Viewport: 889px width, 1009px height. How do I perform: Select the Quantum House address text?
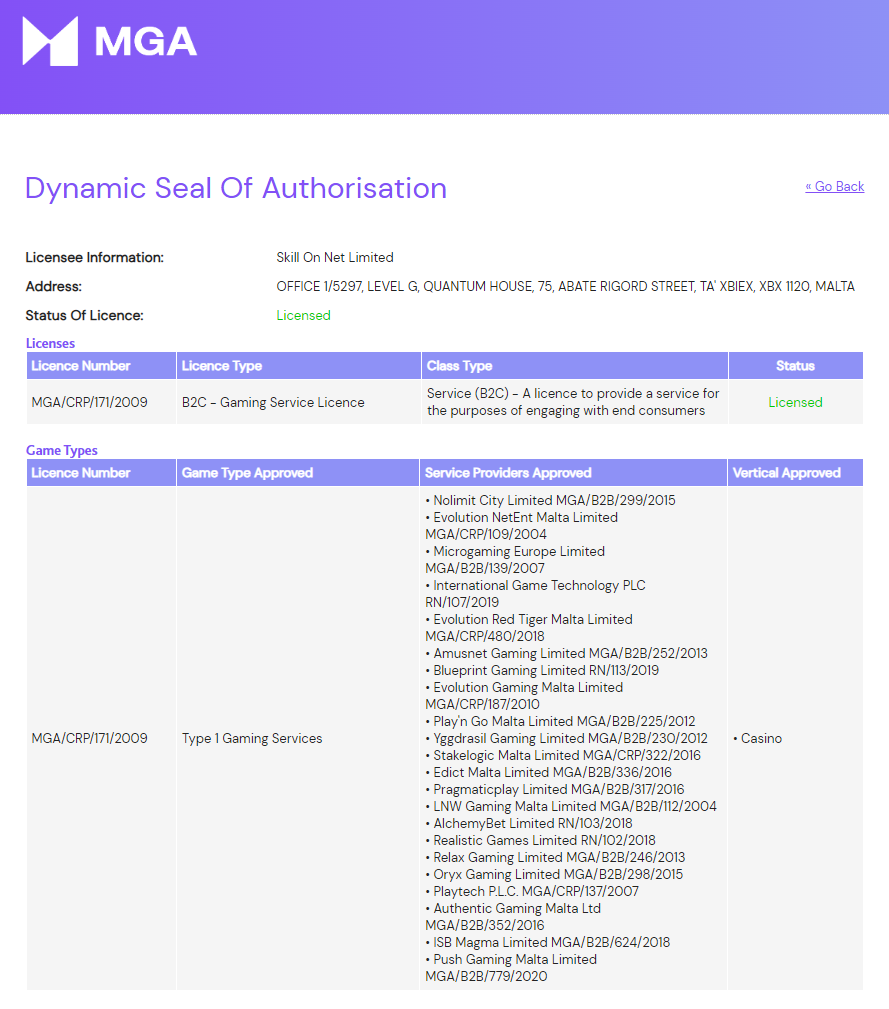(565, 286)
